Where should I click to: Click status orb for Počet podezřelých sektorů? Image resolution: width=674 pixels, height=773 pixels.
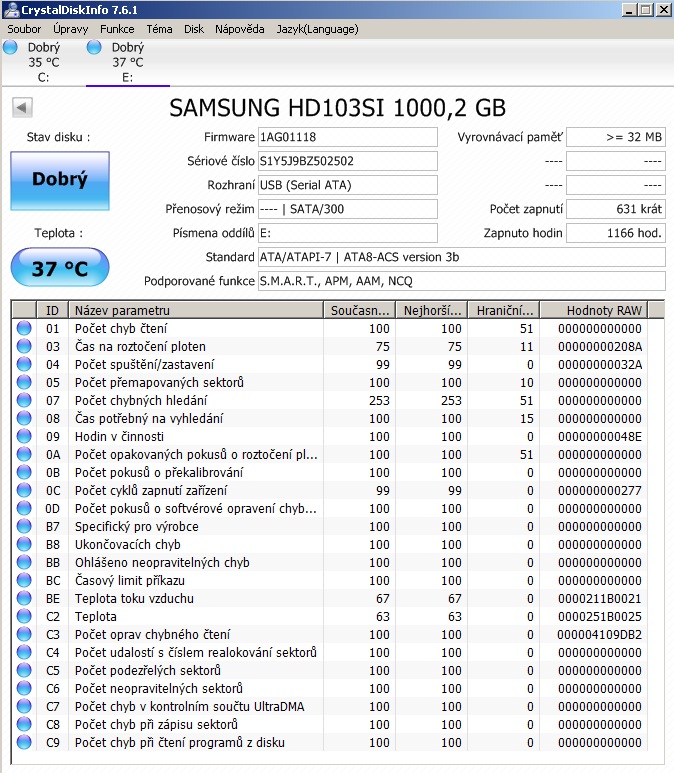24,670
